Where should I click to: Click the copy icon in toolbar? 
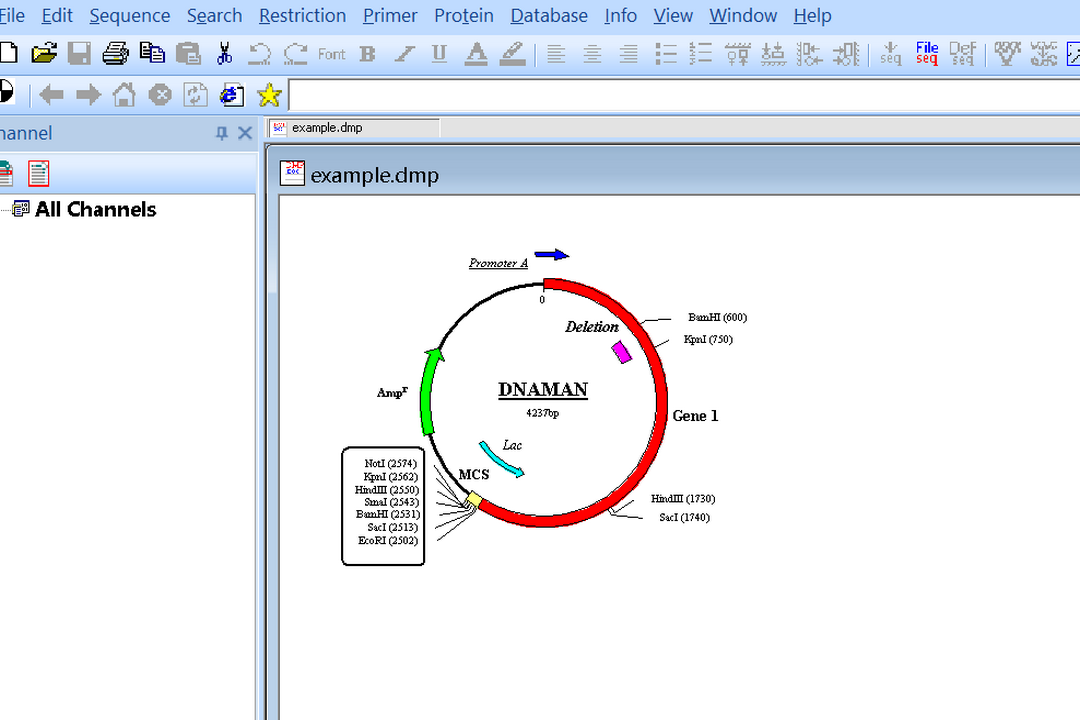pyautogui.click(x=152, y=53)
